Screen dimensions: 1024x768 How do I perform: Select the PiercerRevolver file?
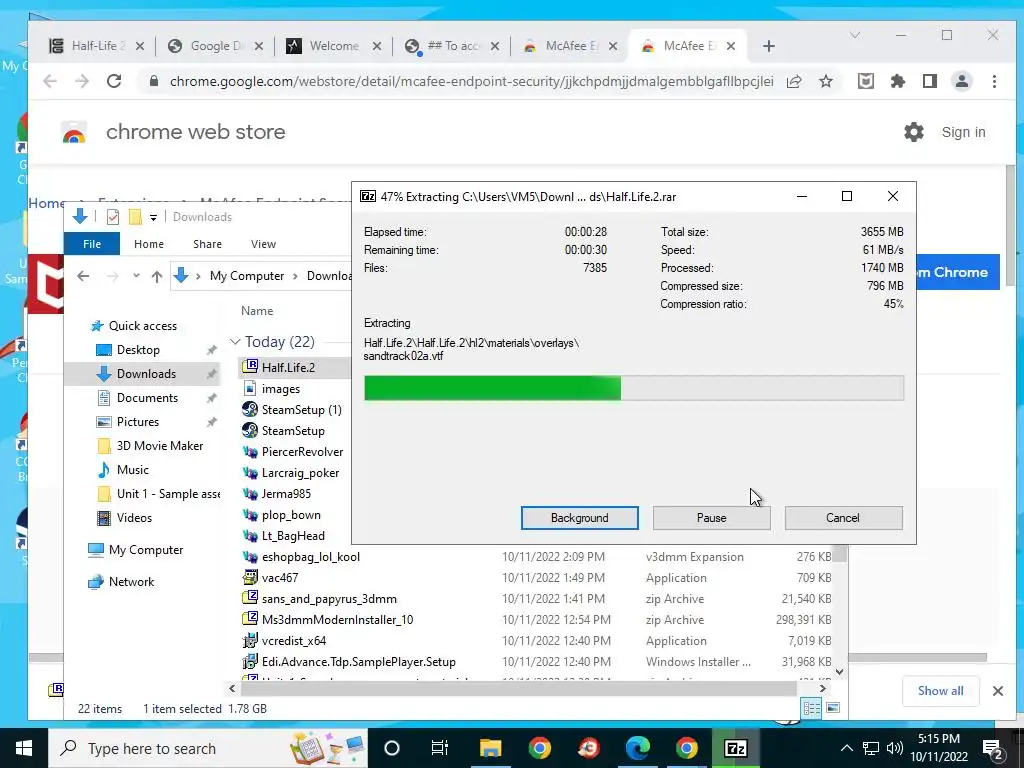coord(302,452)
